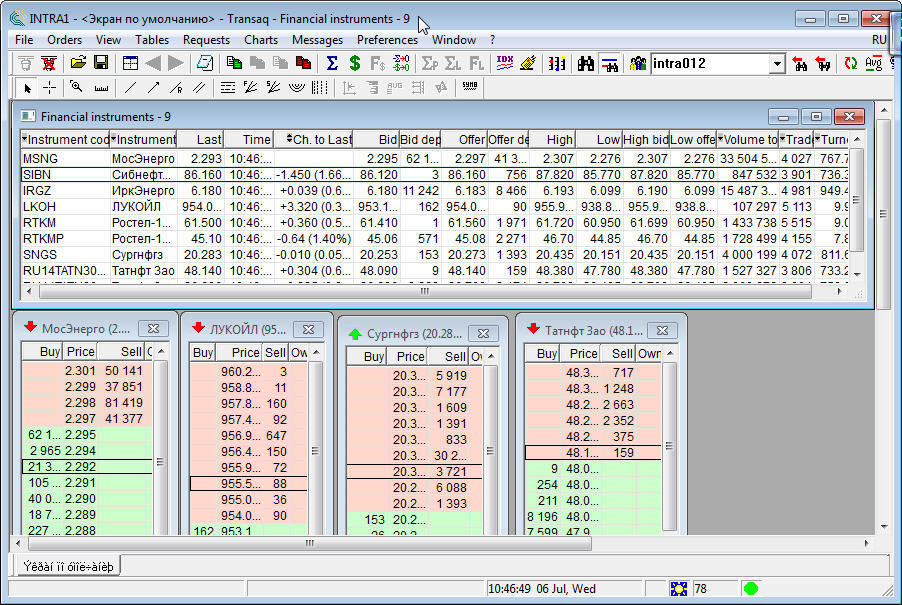Select the LKOH instrument row
Screen dimensions: 902x605
point(40,206)
